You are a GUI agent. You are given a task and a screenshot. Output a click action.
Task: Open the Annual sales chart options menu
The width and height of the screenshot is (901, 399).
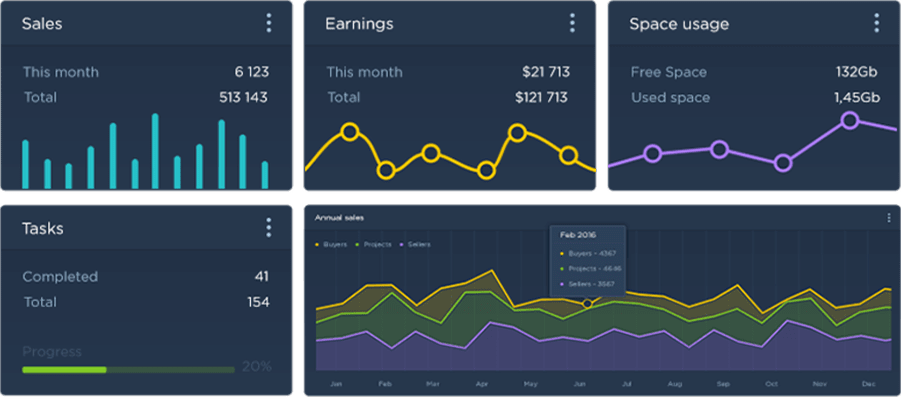[x=889, y=218]
